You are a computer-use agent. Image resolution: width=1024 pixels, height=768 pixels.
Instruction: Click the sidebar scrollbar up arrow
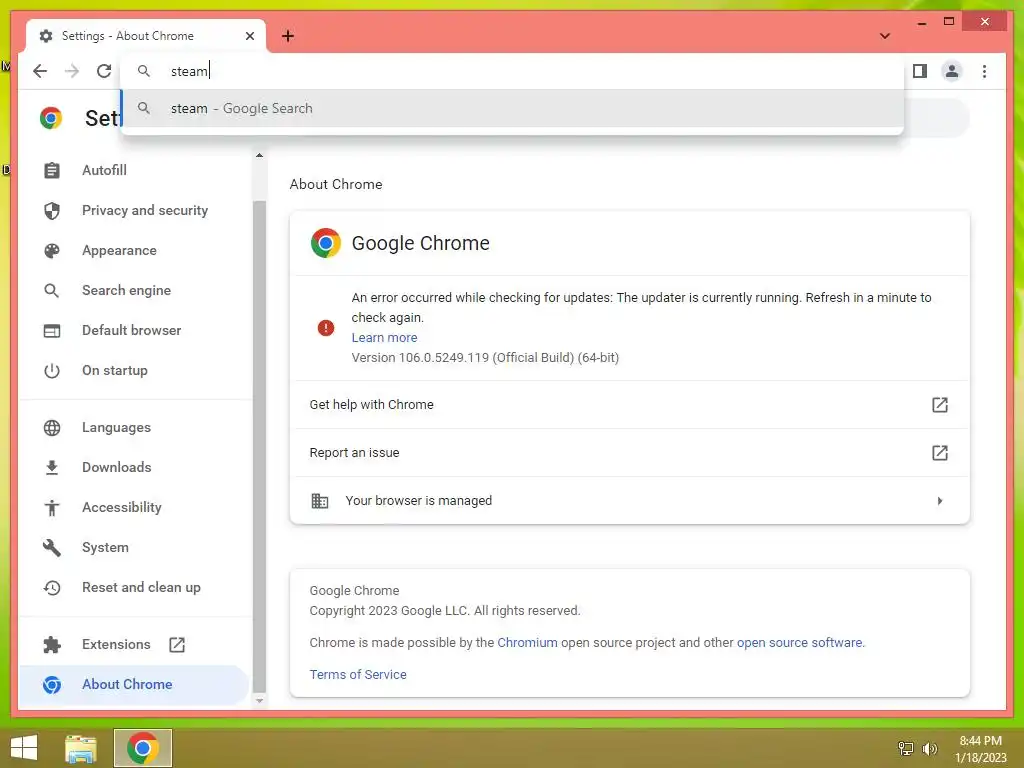pos(259,155)
